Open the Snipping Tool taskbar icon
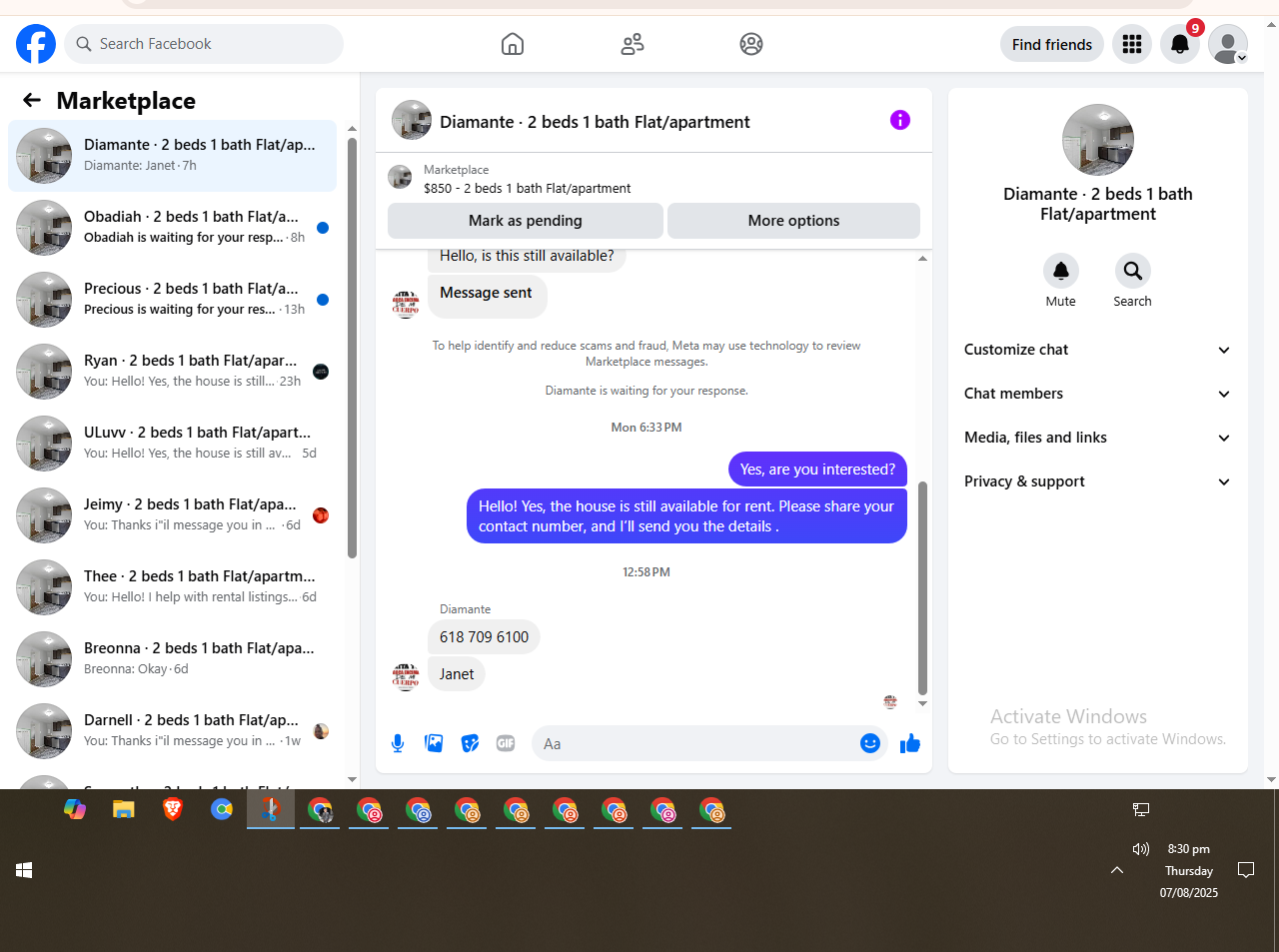This screenshot has height=952, width=1279. [x=271, y=810]
